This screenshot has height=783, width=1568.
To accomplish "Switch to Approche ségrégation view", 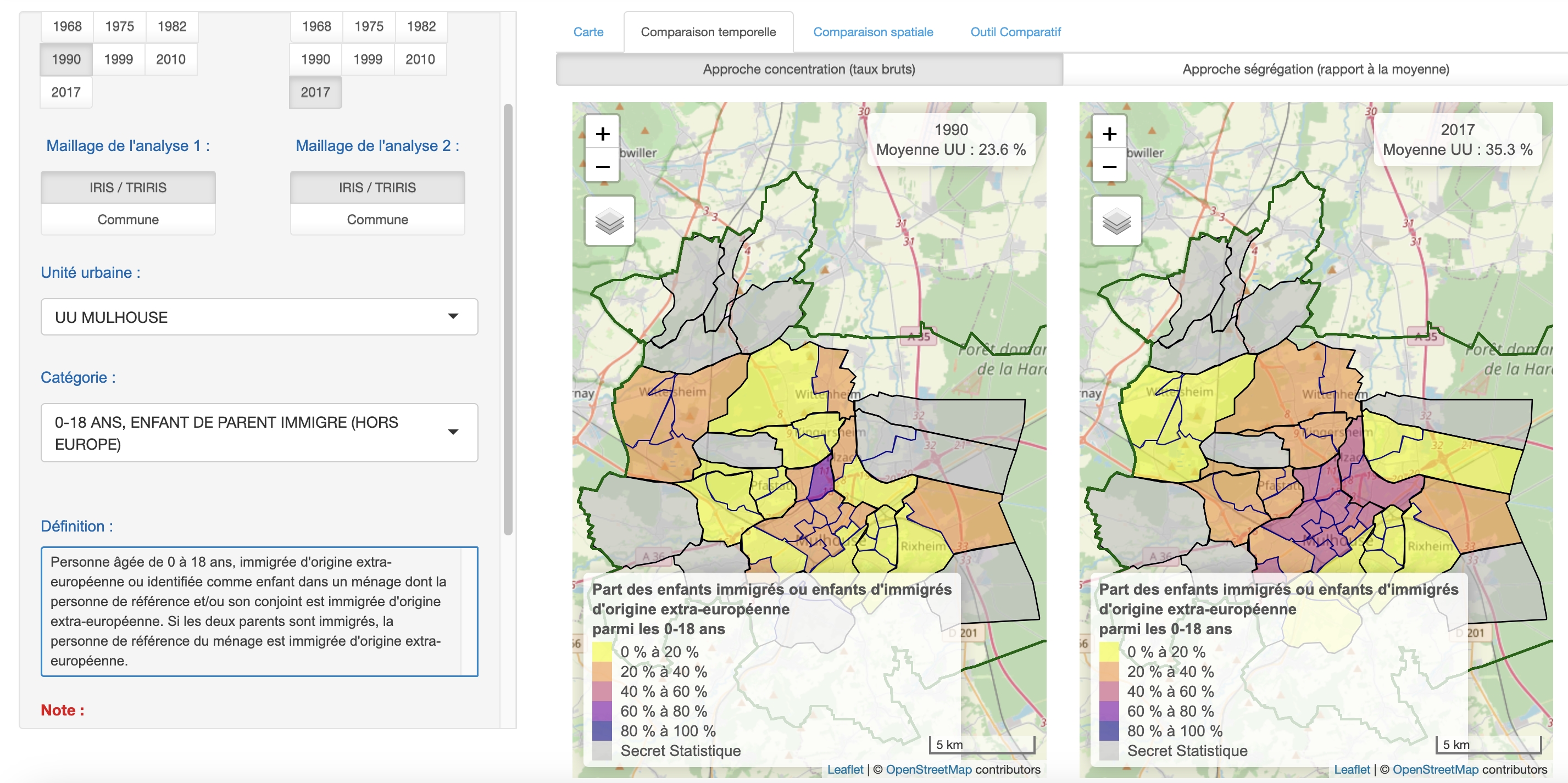I will coord(1315,69).
